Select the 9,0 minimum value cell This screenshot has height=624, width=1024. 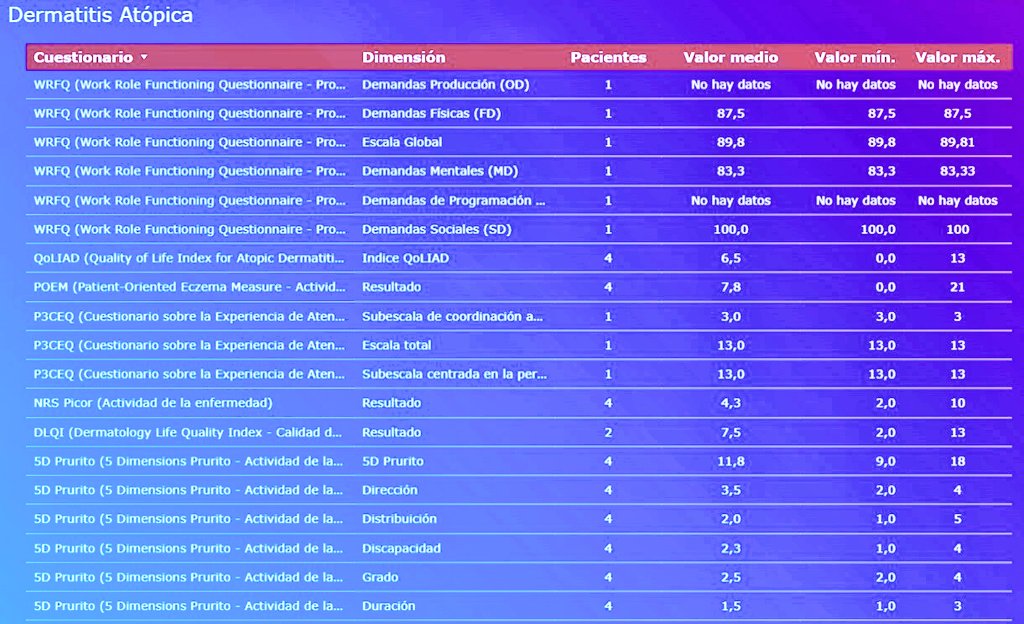[885, 461]
